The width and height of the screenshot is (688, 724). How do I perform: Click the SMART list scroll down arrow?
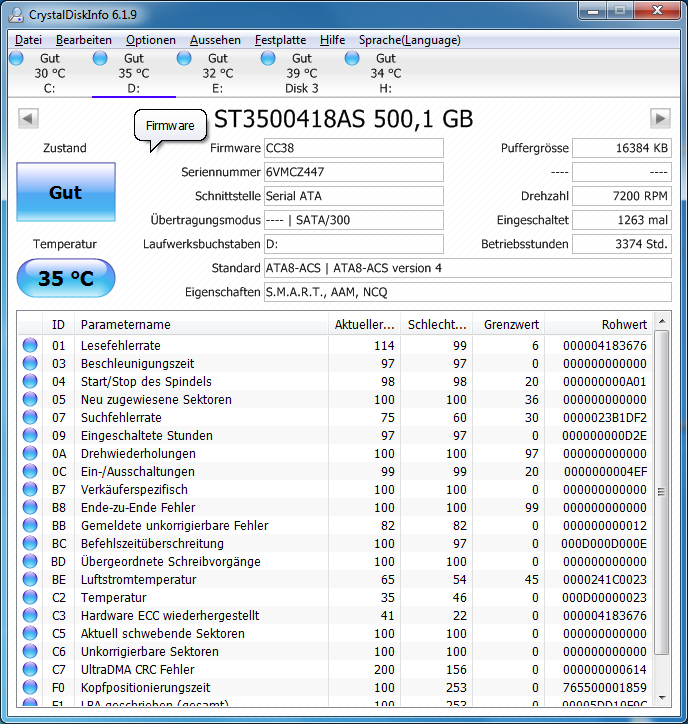tap(662, 698)
